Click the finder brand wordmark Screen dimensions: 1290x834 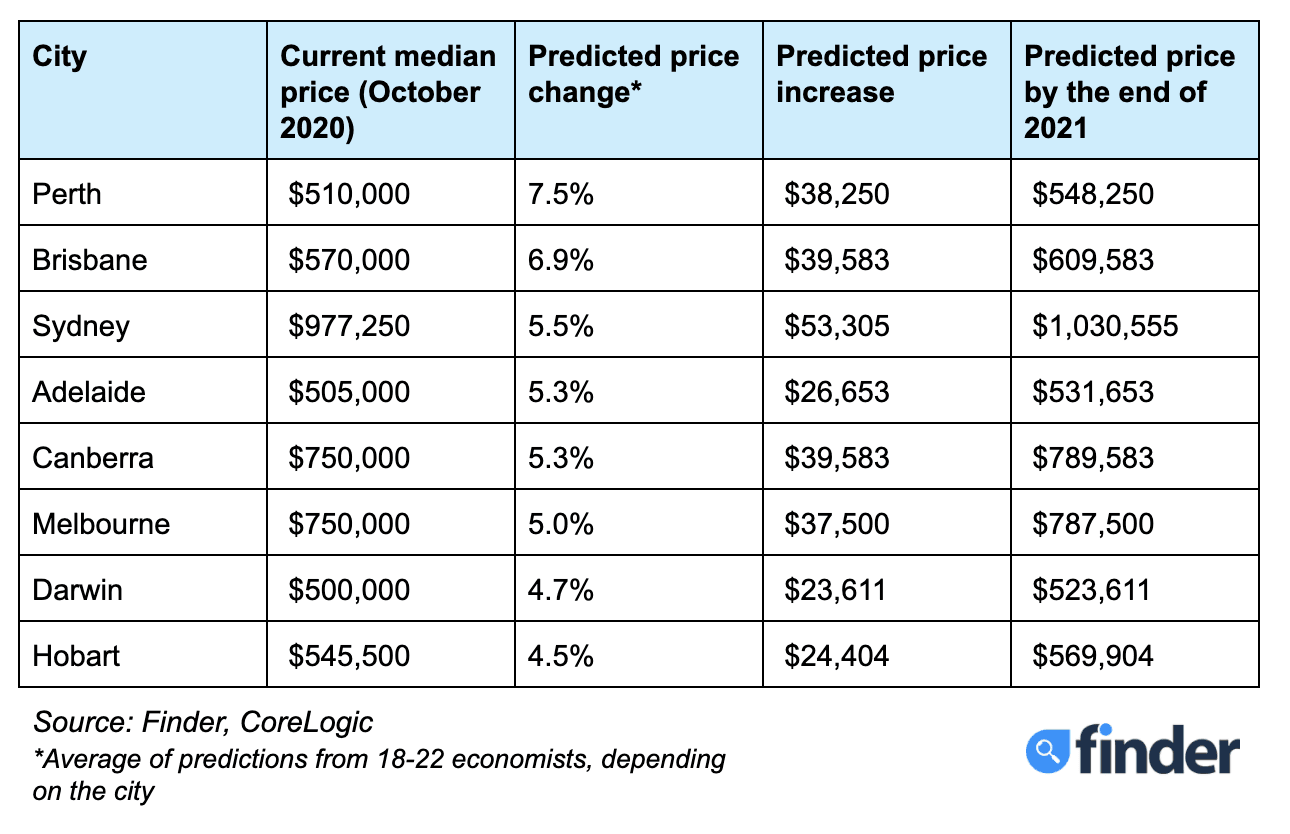coord(1158,750)
